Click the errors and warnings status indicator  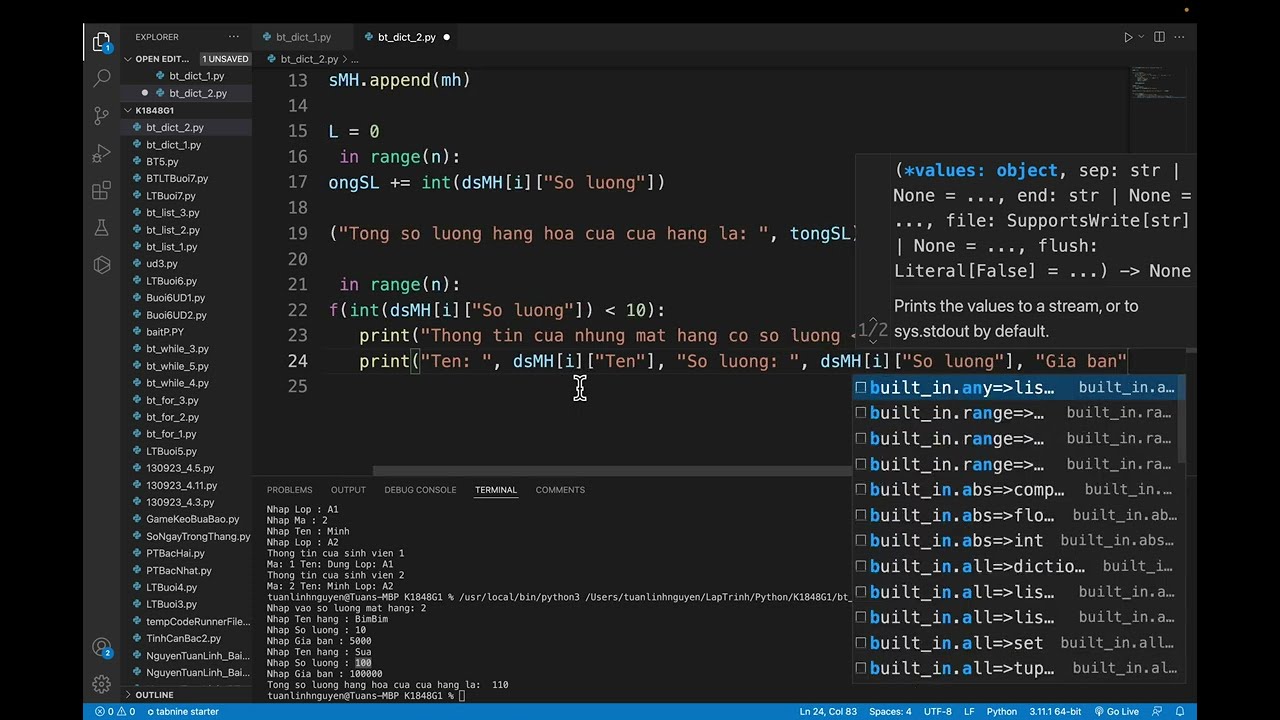click(115, 712)
